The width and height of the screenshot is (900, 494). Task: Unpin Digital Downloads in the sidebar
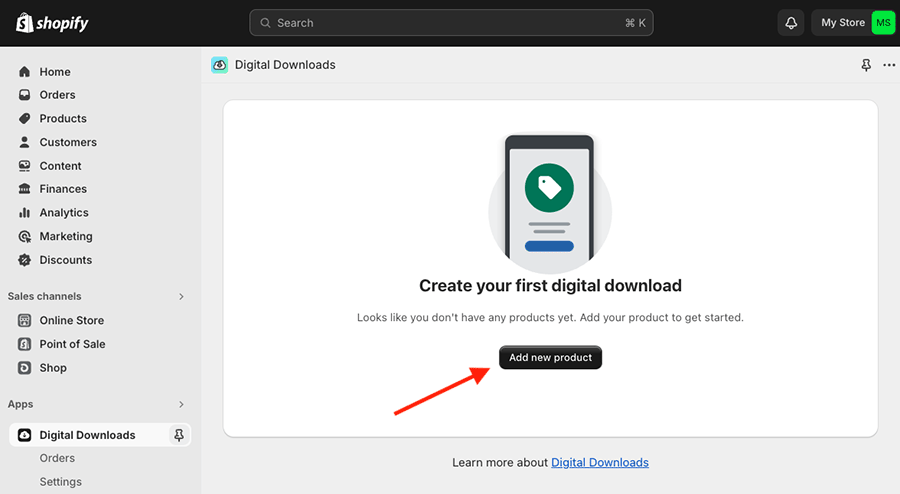179,435
